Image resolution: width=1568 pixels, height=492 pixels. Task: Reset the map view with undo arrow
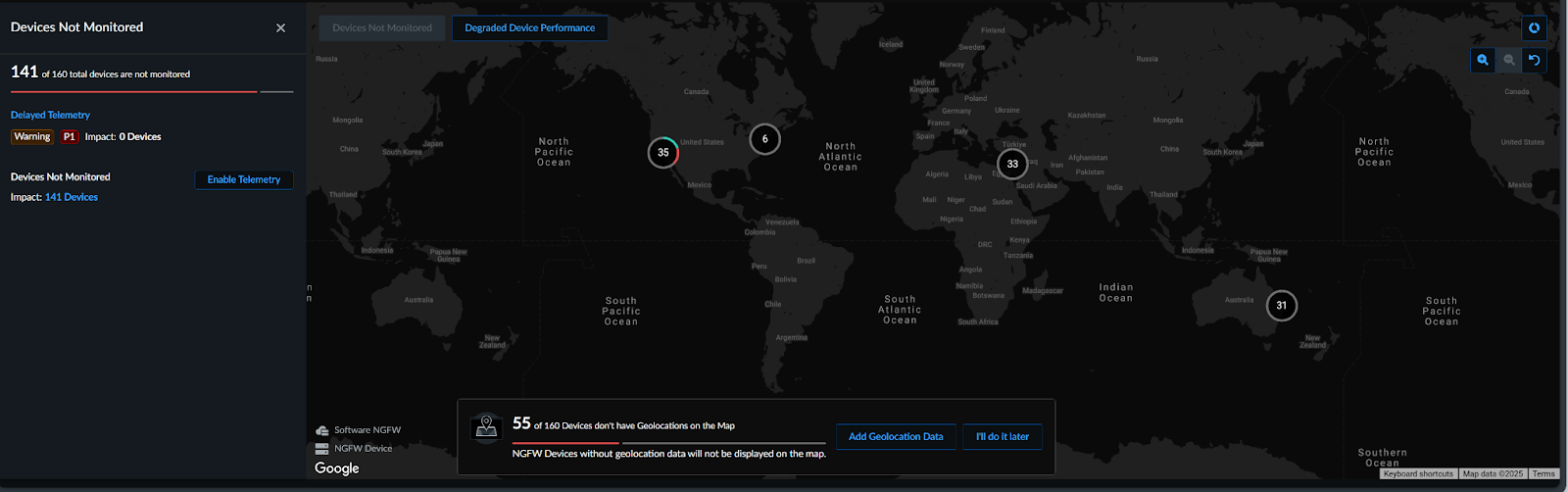(1535, 60)
